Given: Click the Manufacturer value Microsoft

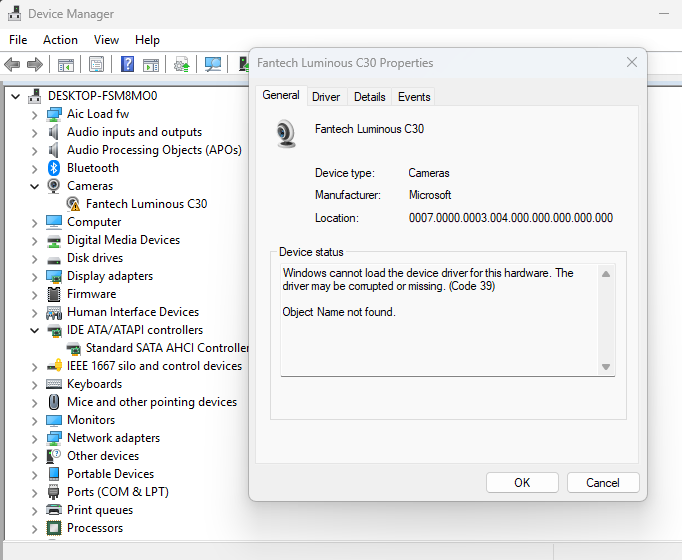Looking at the screenshot, I should (x=430, y=195).
